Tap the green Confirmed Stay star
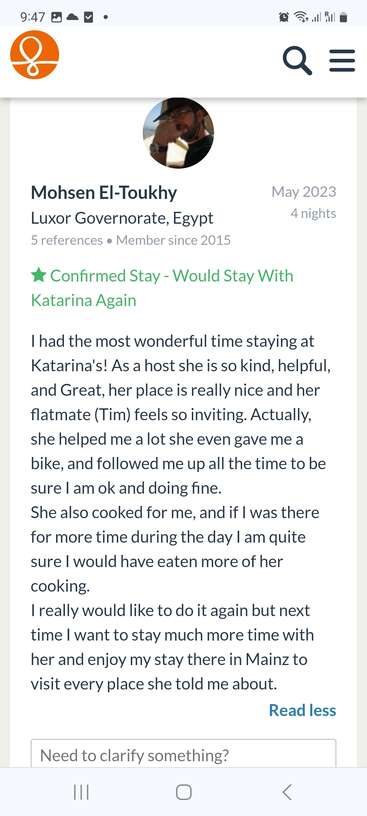The width and height of the screenshot is (367, 816). 39,275
